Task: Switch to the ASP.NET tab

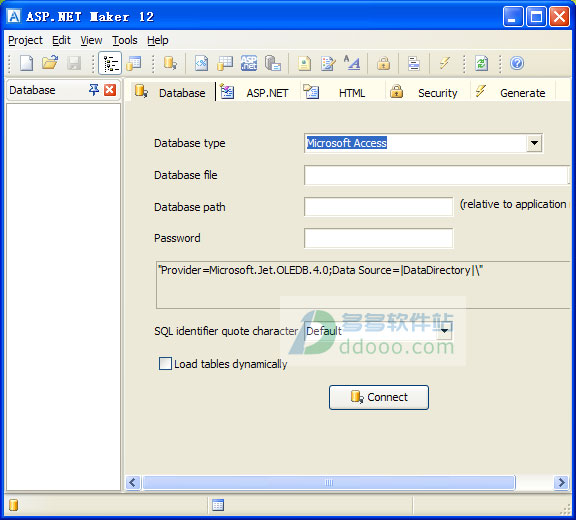Action: 256,92
